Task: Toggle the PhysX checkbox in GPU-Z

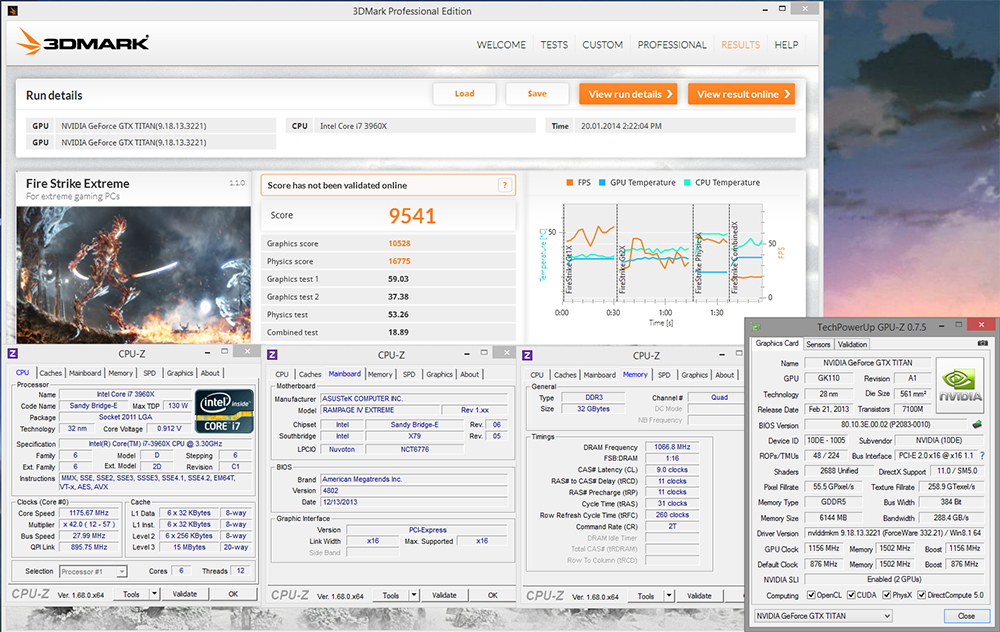Action: (886, 595)
